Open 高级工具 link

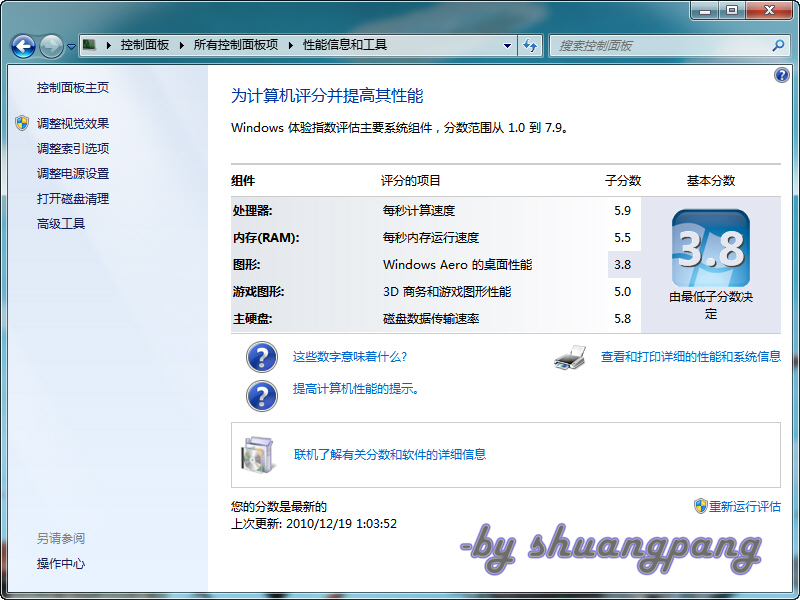click(61, 223)
